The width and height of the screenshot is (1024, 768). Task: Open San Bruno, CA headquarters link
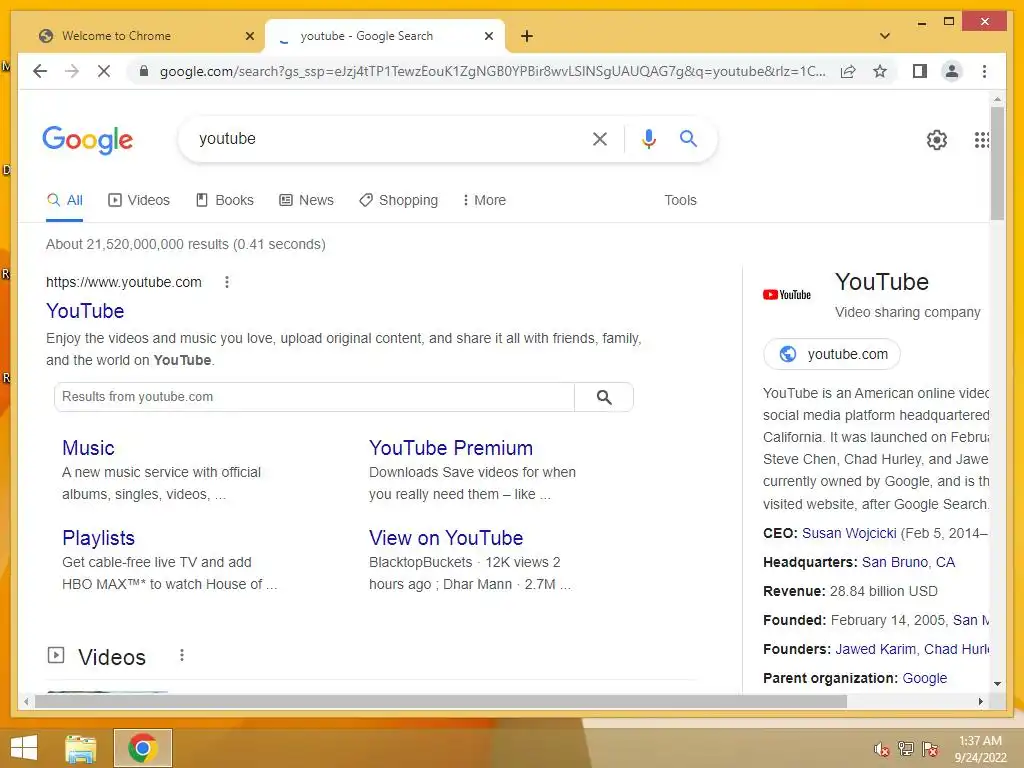point(908,562)
